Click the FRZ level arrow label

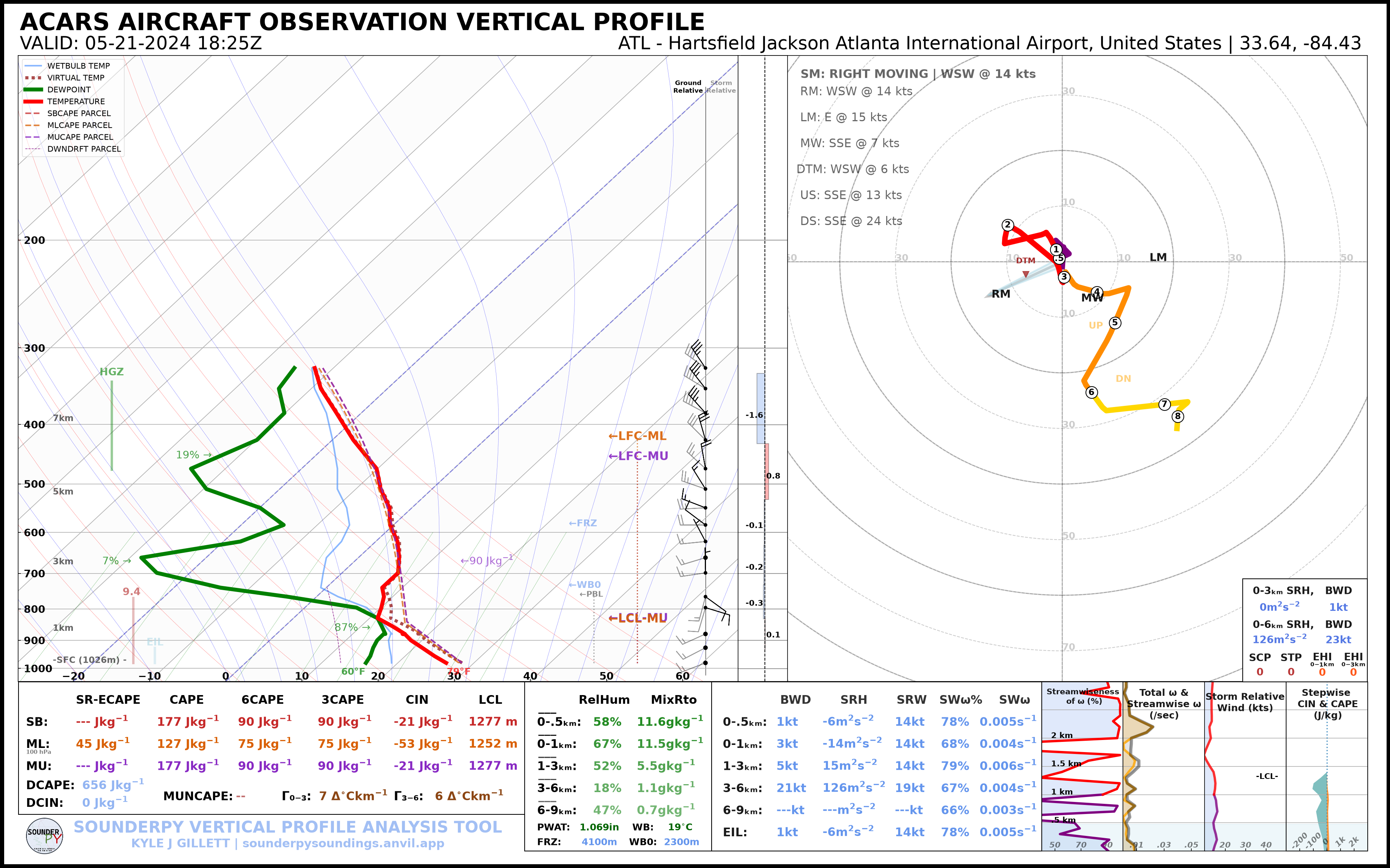[583, 523]
